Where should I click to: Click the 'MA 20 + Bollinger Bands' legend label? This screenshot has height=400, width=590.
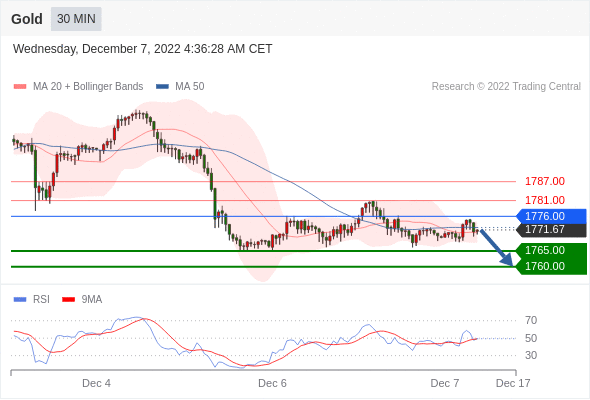click(x=88, y=87)
